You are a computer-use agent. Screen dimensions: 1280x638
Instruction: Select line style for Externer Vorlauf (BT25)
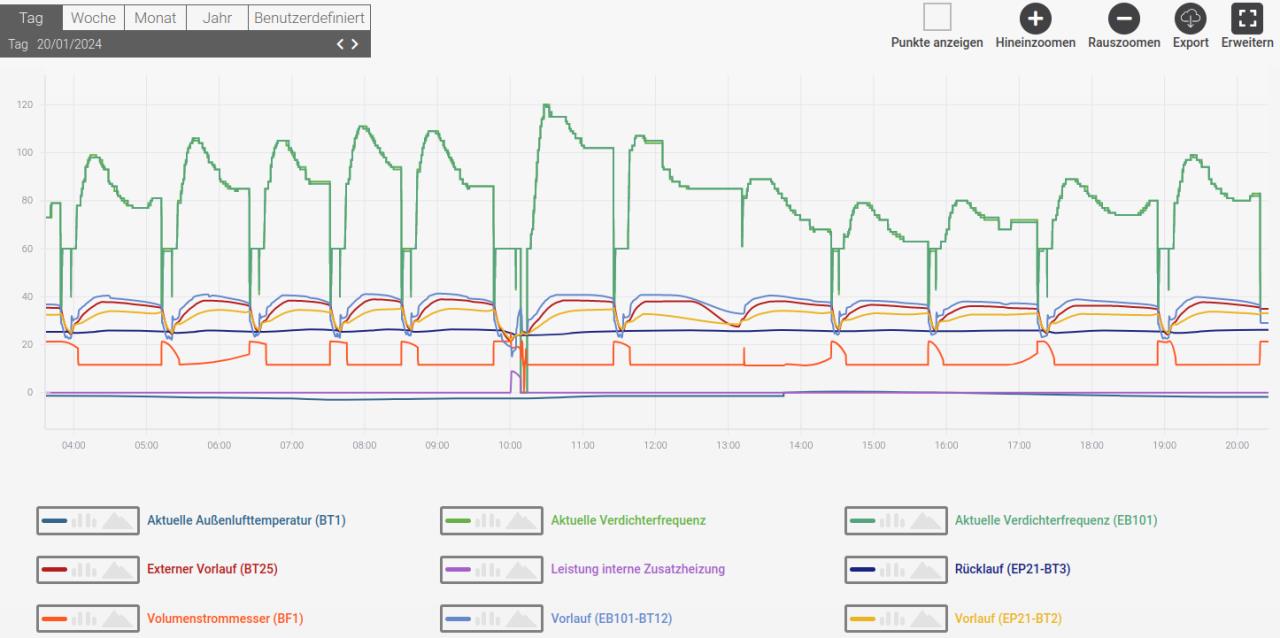click(55, 569)
